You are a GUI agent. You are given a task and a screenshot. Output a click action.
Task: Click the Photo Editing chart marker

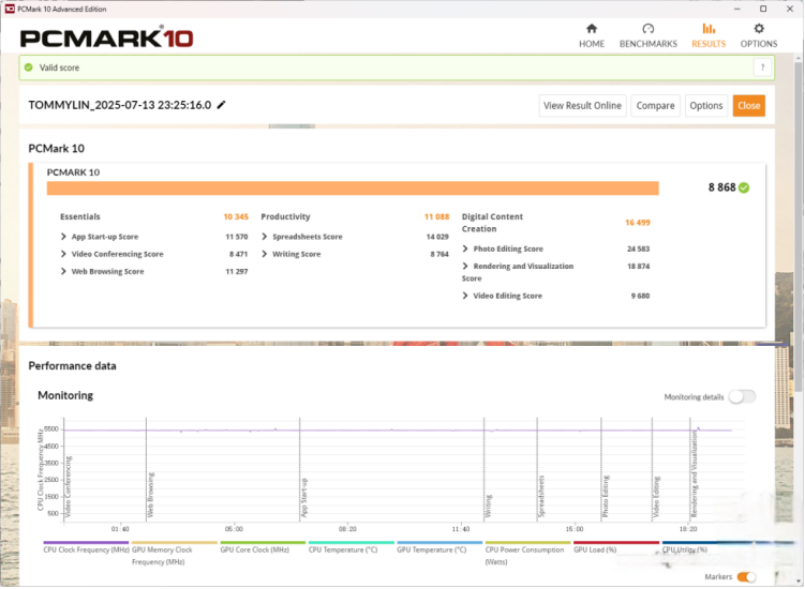click(x=605, y=496)
